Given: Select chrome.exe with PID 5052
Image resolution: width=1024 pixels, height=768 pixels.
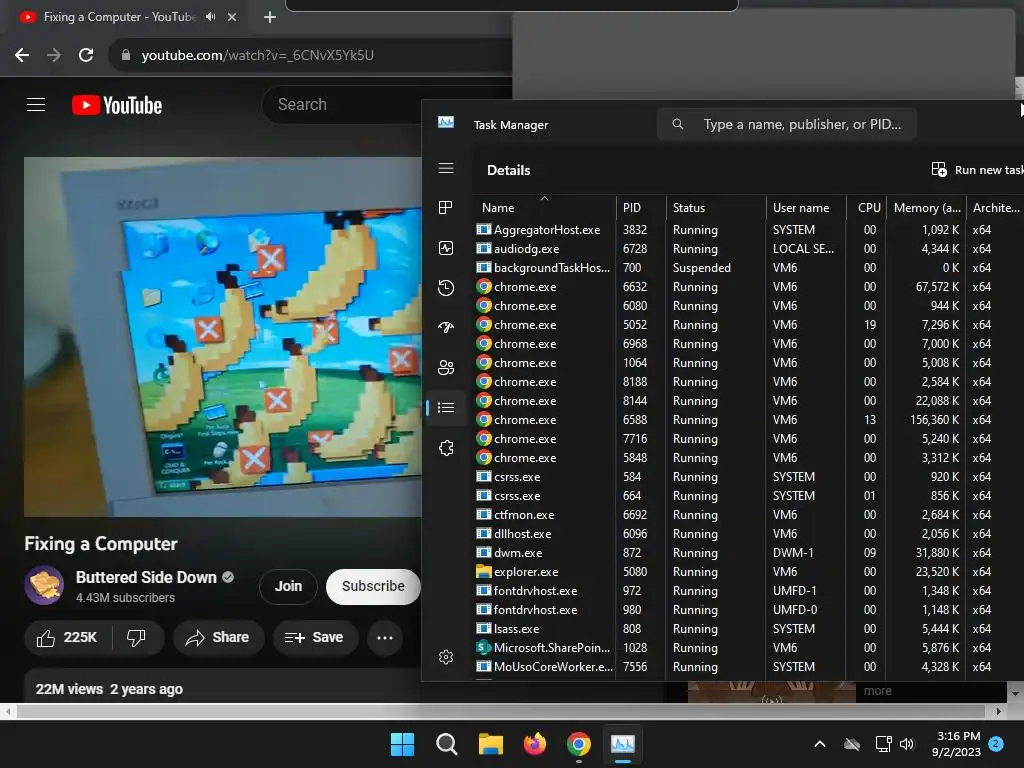Looking at the screenshot, I should point(748,325).
